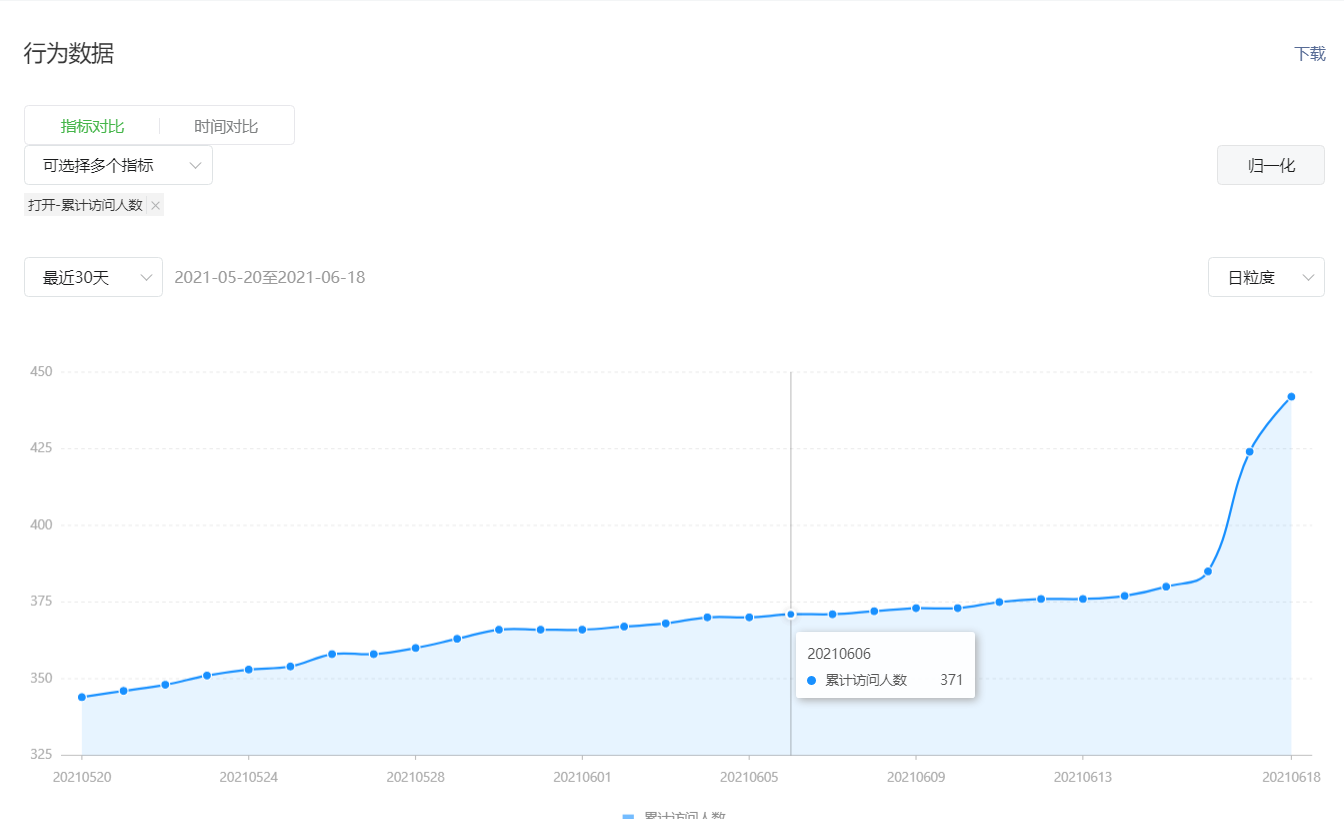Click the x-axis label 20210520
The image size is (1344, 819).
pos(82,776)
